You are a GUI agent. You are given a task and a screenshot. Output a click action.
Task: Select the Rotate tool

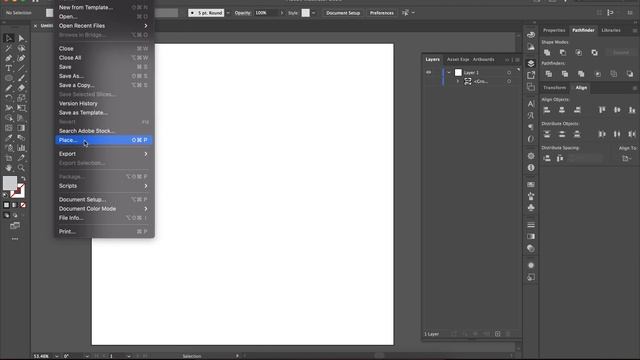pos(9,98)
